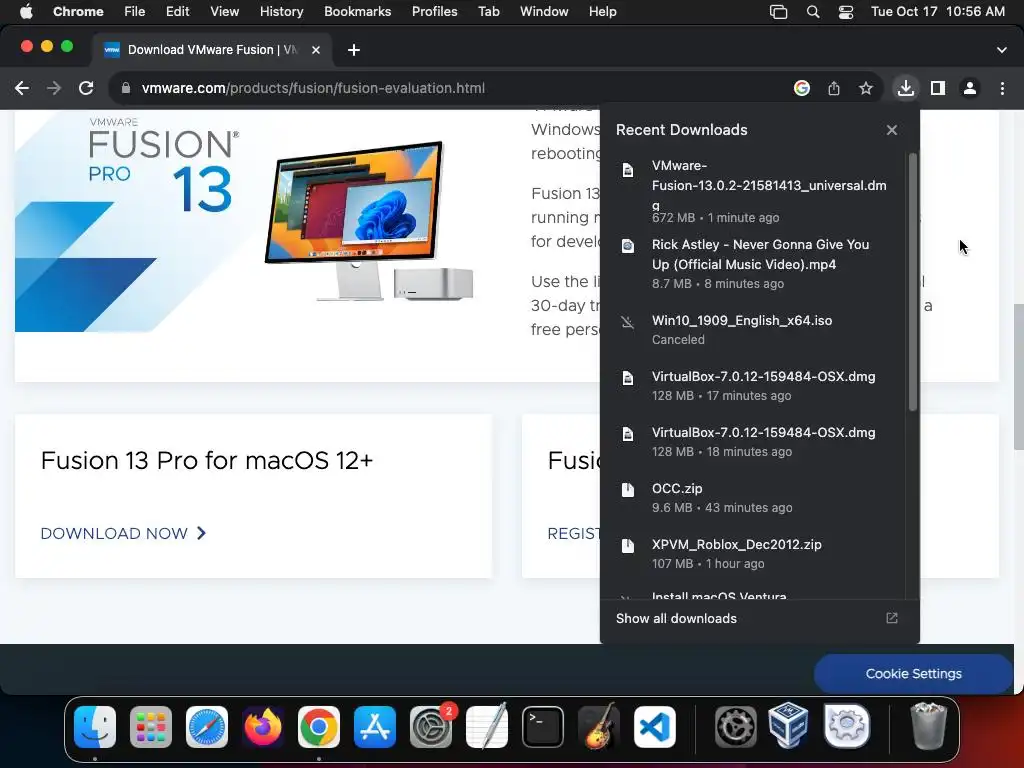
Task: Open Terminal from the dock
Action: (543, 726)
